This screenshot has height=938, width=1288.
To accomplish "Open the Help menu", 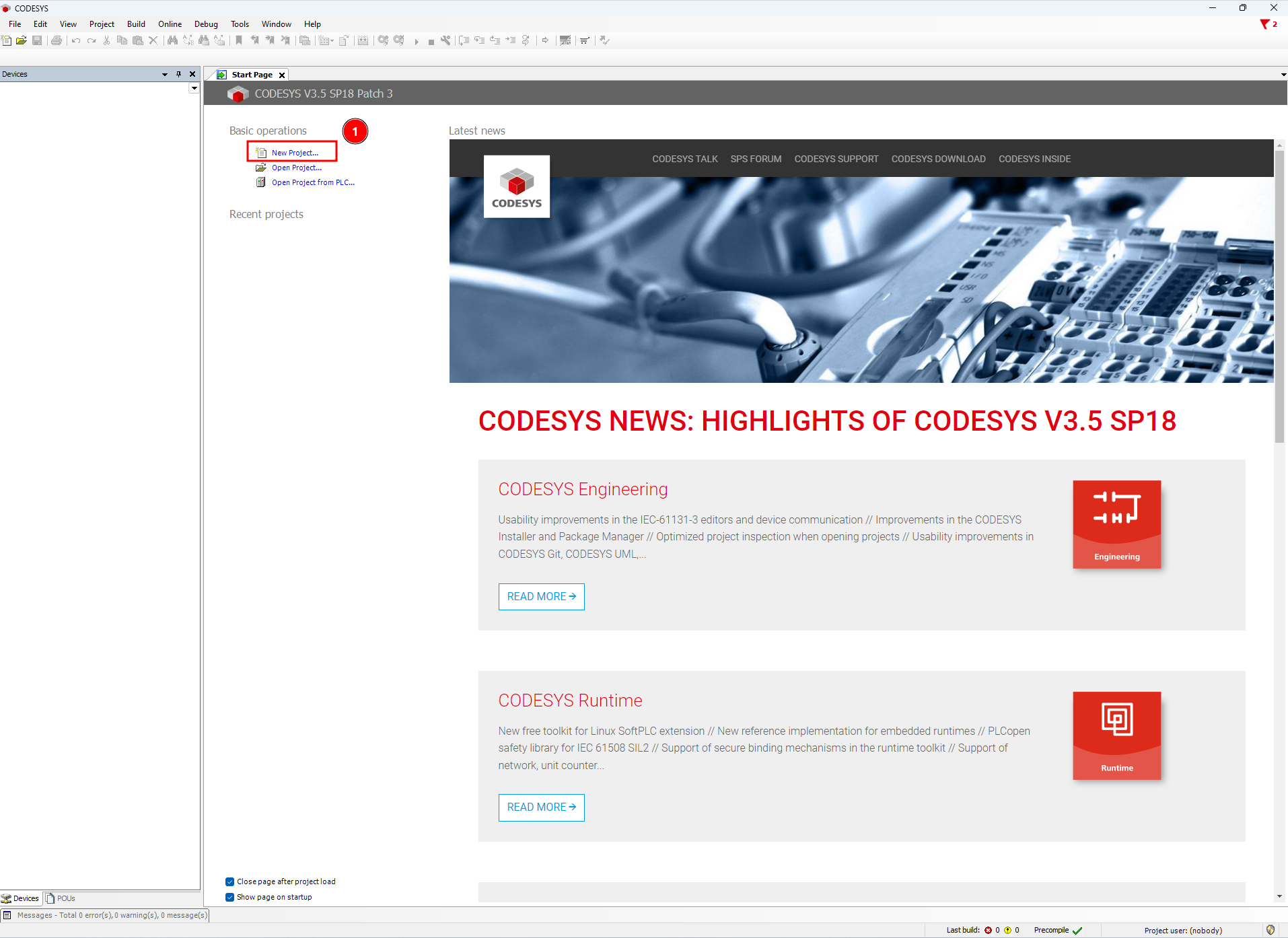I will pyautogui.click(x=312, y=24).
